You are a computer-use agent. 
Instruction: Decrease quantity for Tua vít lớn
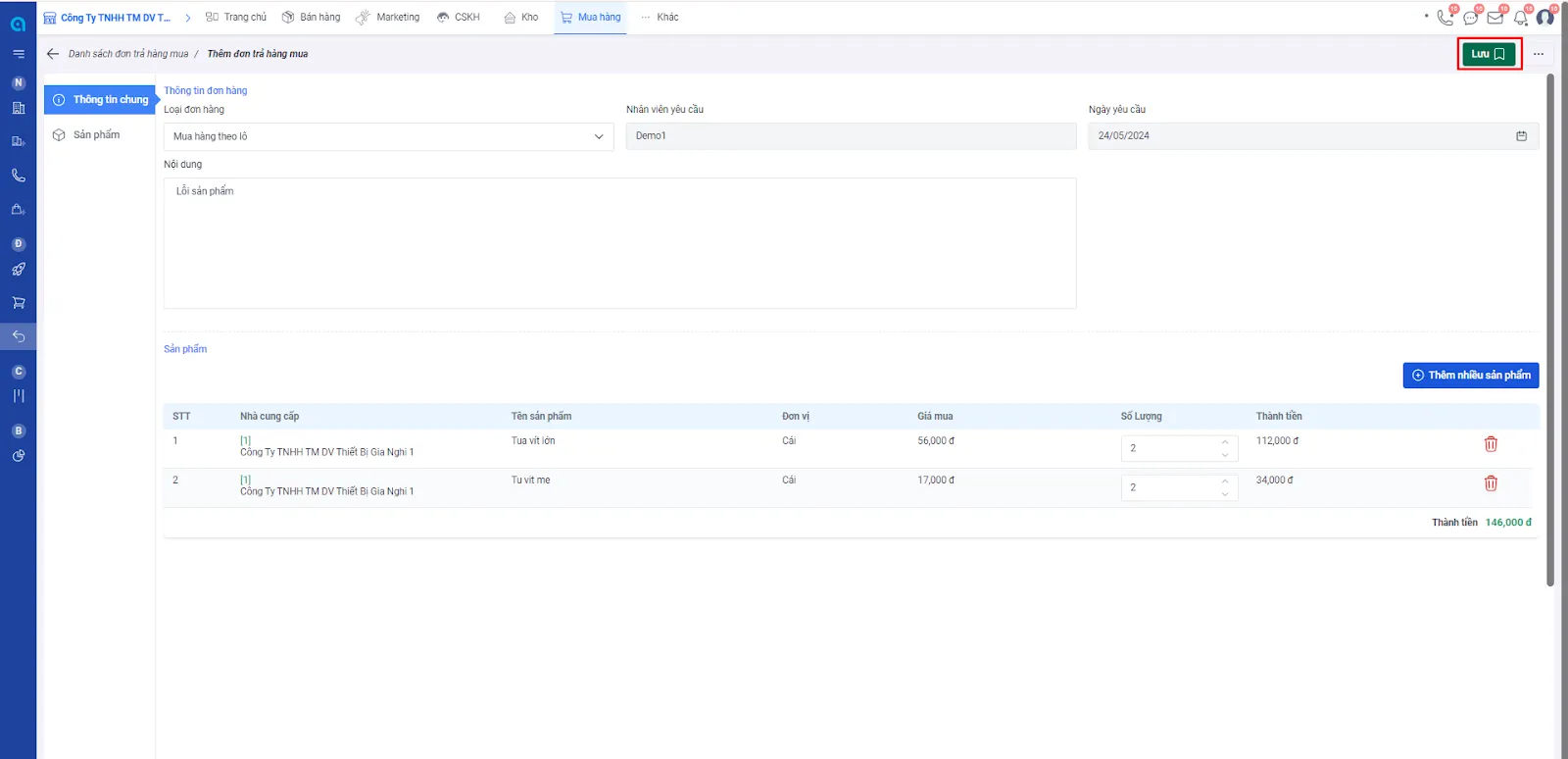[x=1225, y=455]
